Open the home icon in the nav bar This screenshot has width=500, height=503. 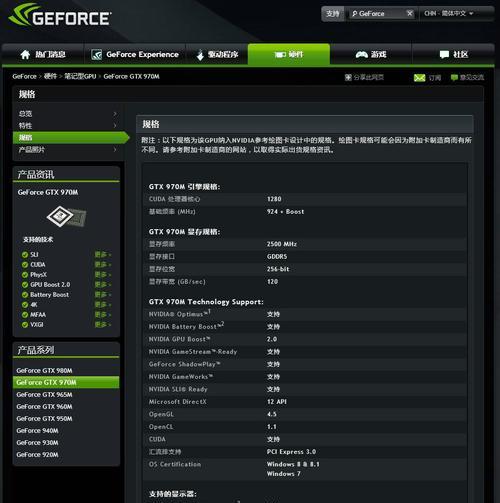click(25, 55)
